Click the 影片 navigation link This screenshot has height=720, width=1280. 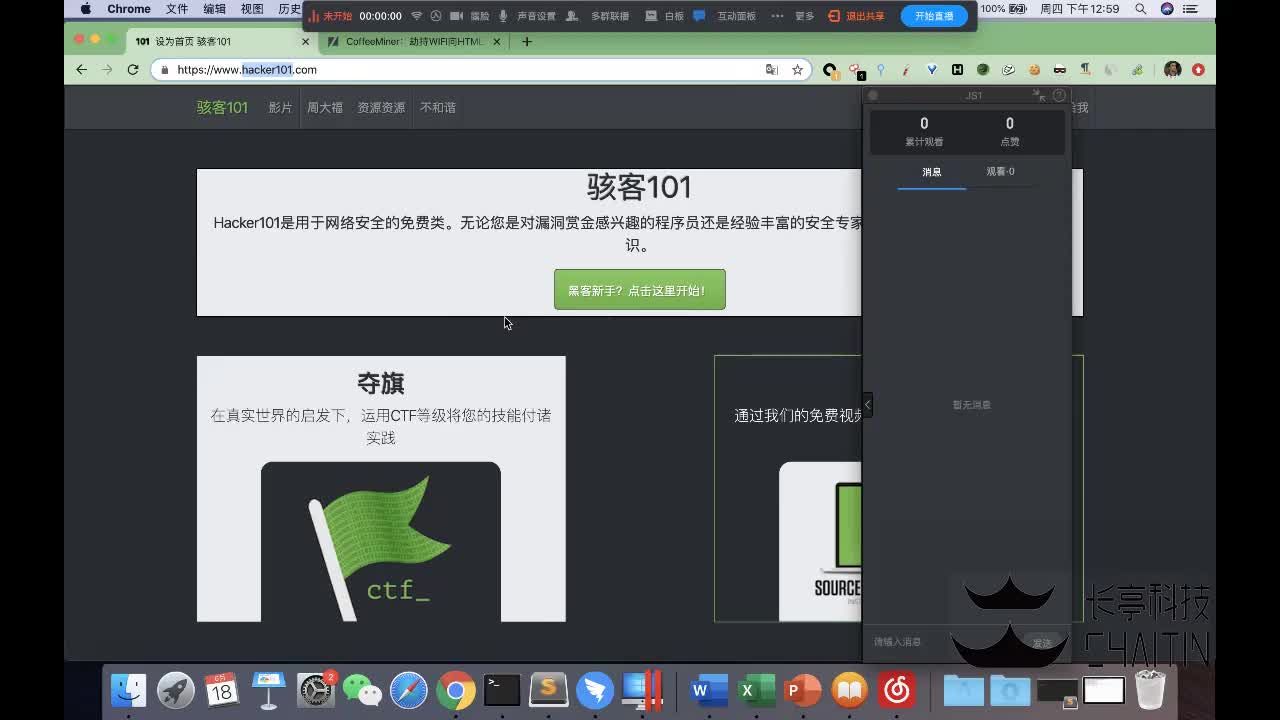tap(280, 107)
